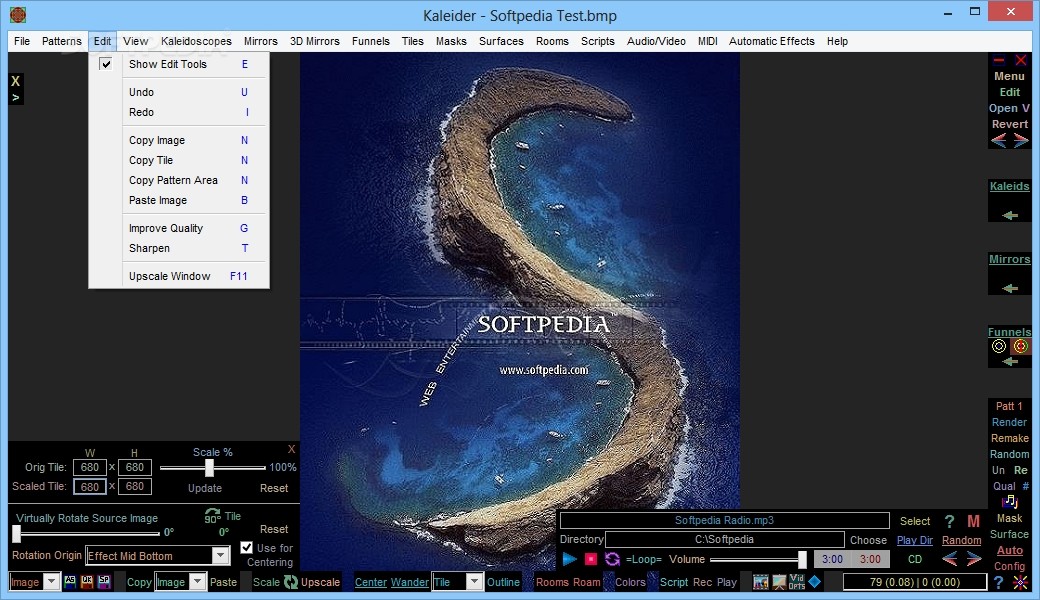
Task: Click the Random link by Play Dir
Action: pos(961,540)
